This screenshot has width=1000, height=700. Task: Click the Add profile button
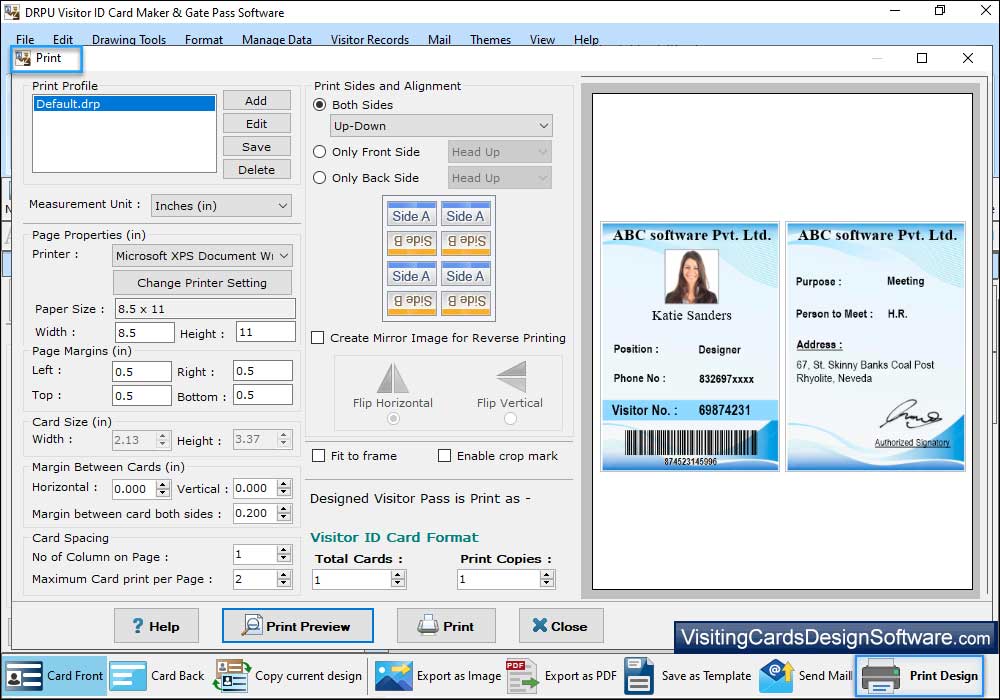[x=256, y=101]
